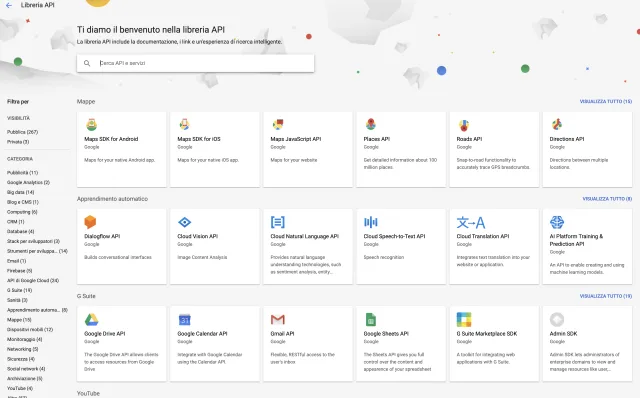Open Visualizza tutto for Mappe section
This screenshot has width=640, height=398.
pos(606,101)
